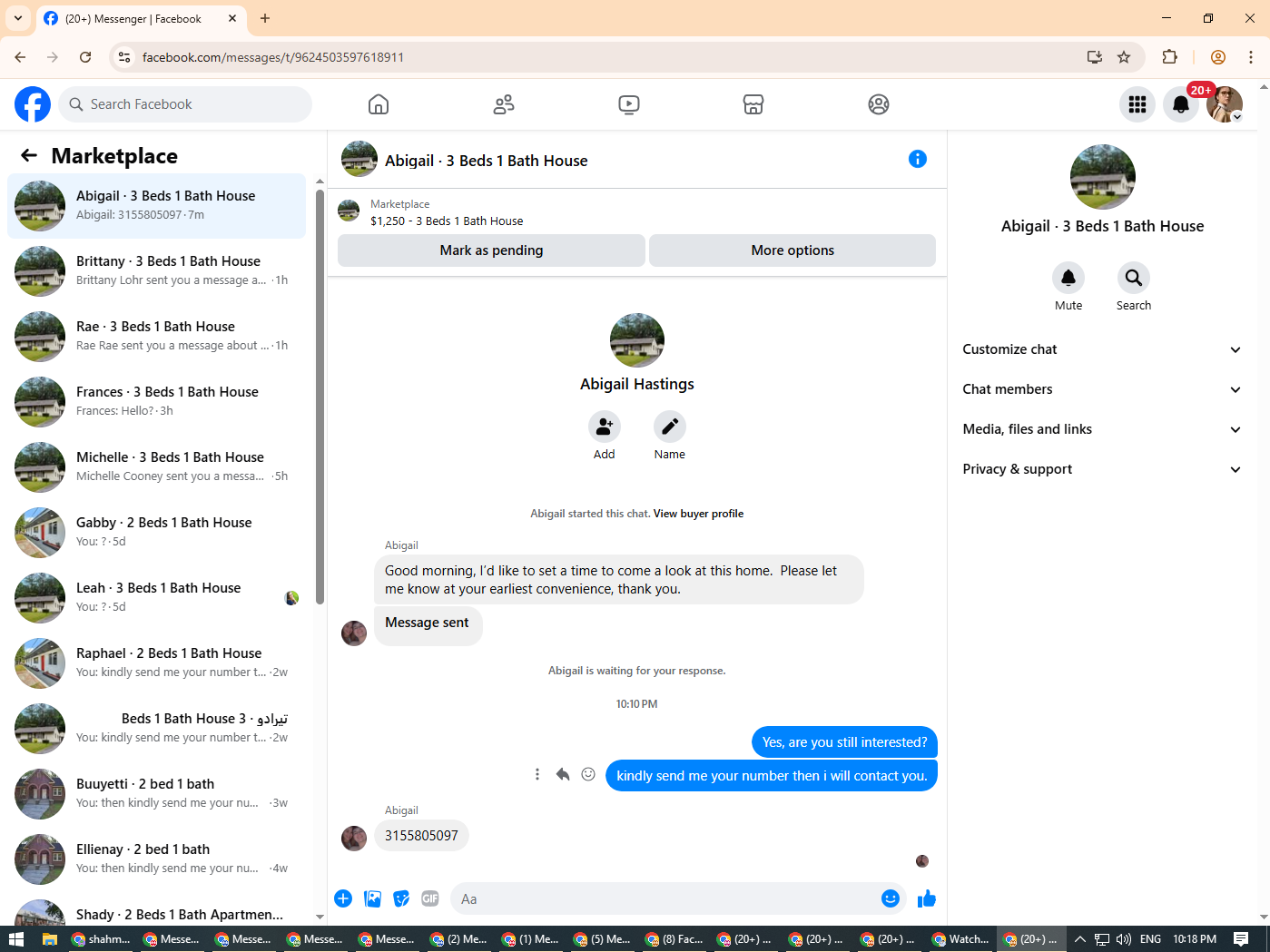Open the Brittany 3 Beds 1 Bath House chat
1270x952 pixels.
156,271
